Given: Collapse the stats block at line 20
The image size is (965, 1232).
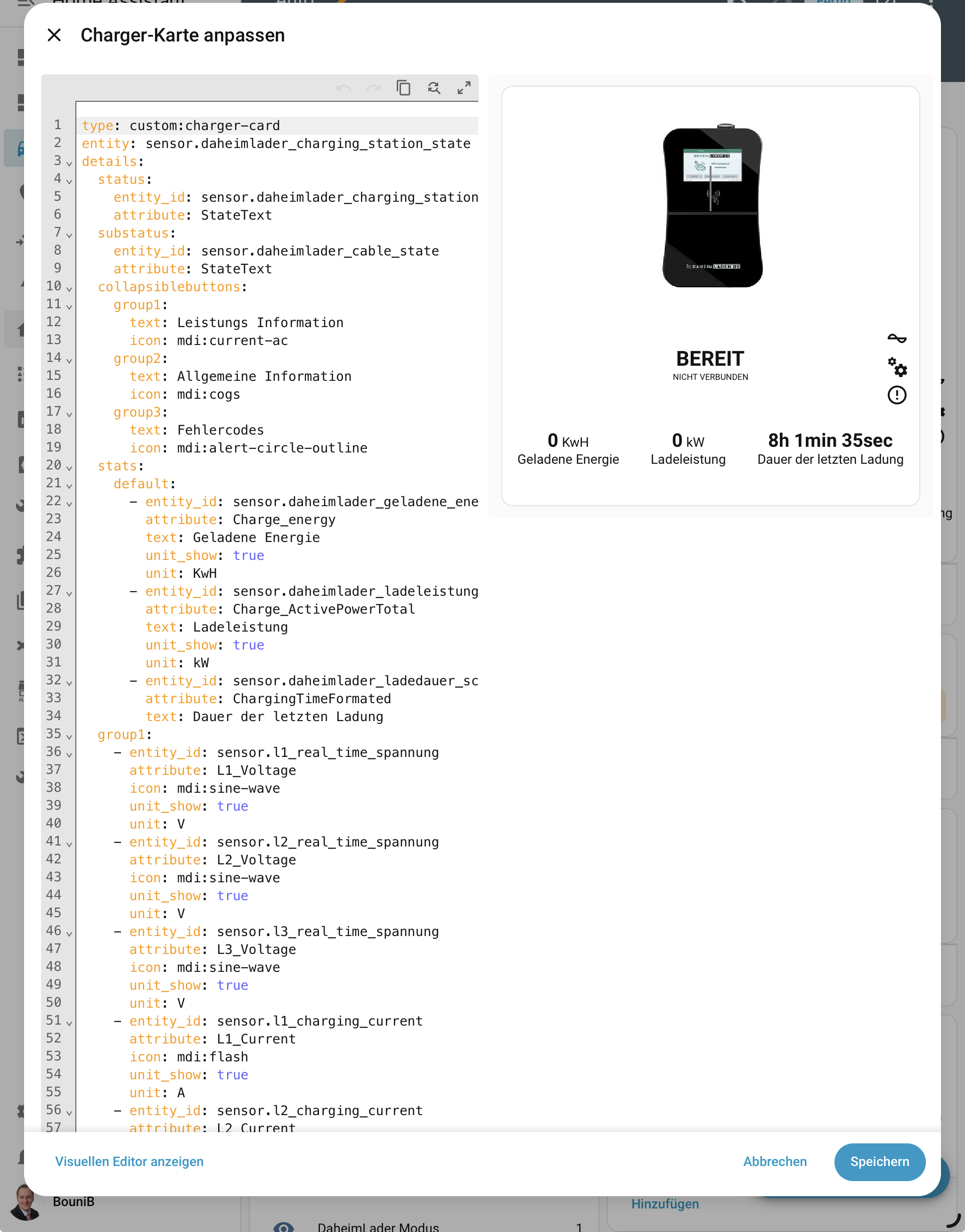Looking at the screenshot, I should tap(69, 468).
